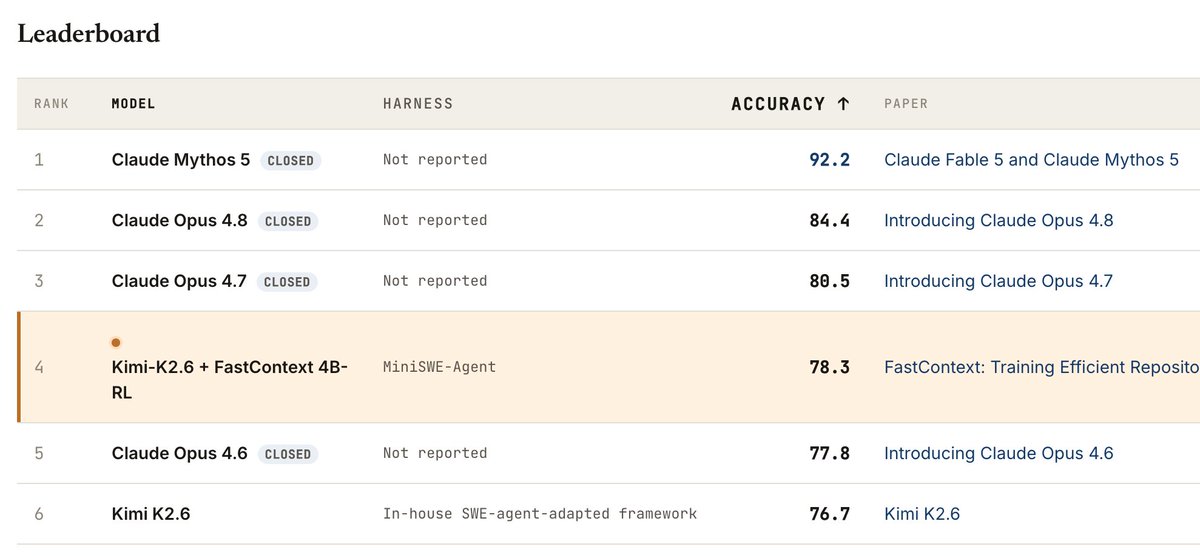Viewport: 1200px width, 558px height.
Task: Sort by the Model column header
Action: (x=133, y=104)
